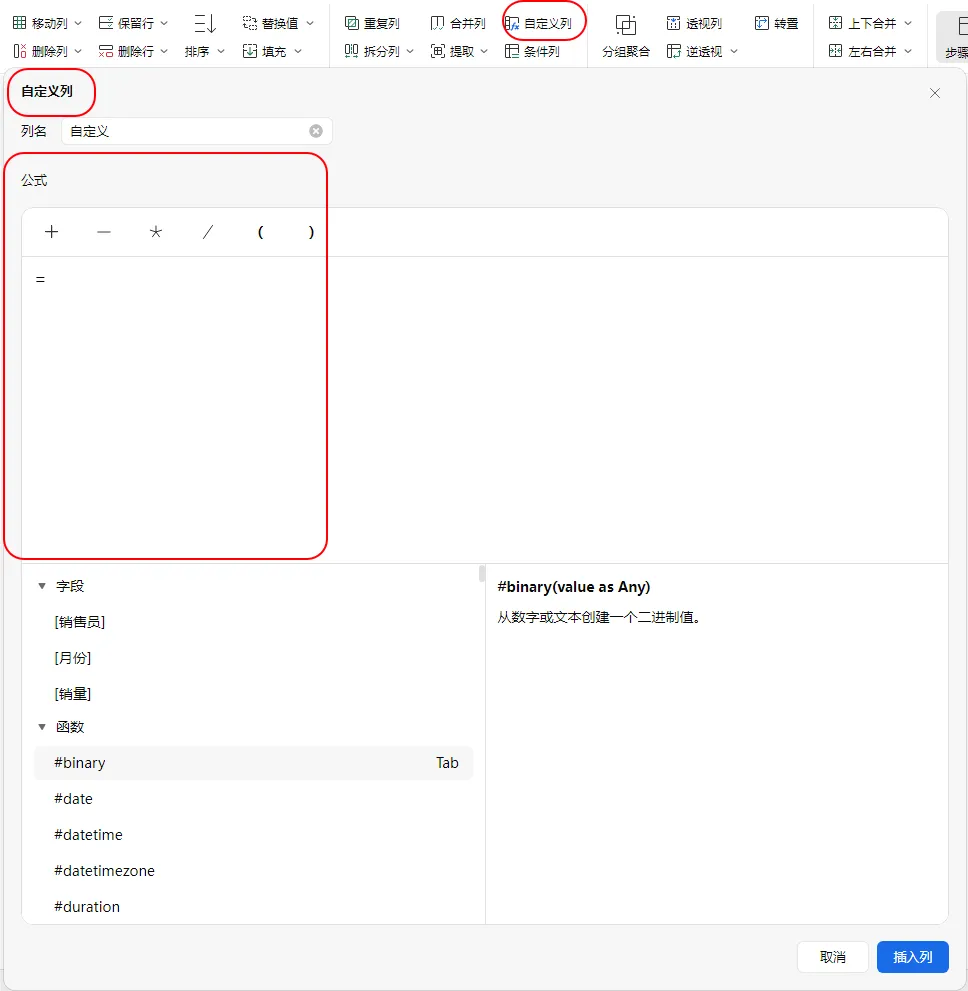Collapse the 字段 section
Viewport: 968px width, 991px height.
(42, 586)
